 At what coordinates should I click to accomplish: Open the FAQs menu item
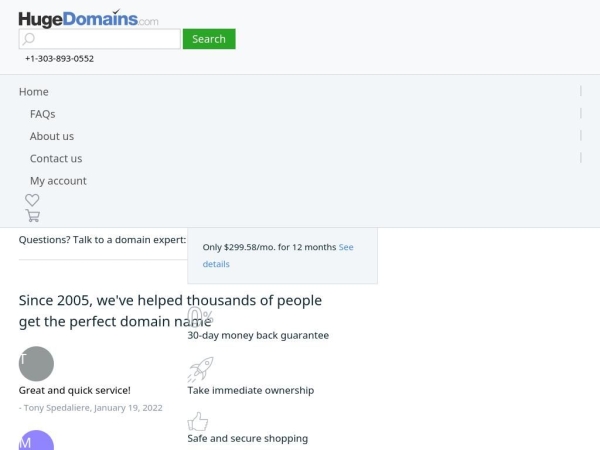(42, 114)
